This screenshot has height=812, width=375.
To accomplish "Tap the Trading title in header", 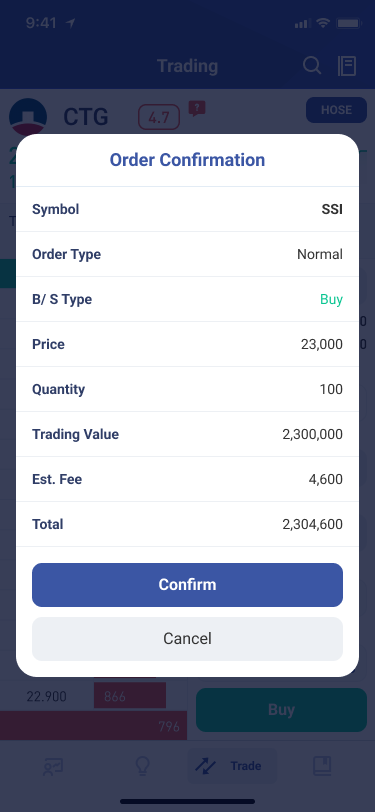I will point(188,66).
